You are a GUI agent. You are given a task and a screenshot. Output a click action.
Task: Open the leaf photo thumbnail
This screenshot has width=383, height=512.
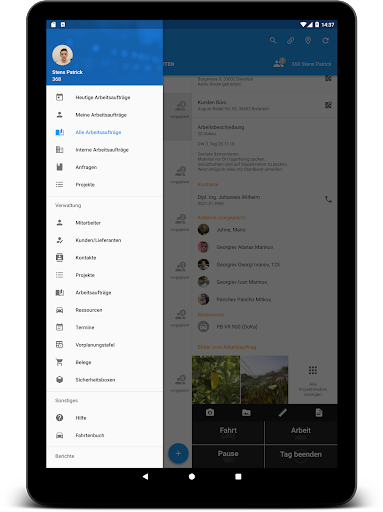[x=216, y=380]
